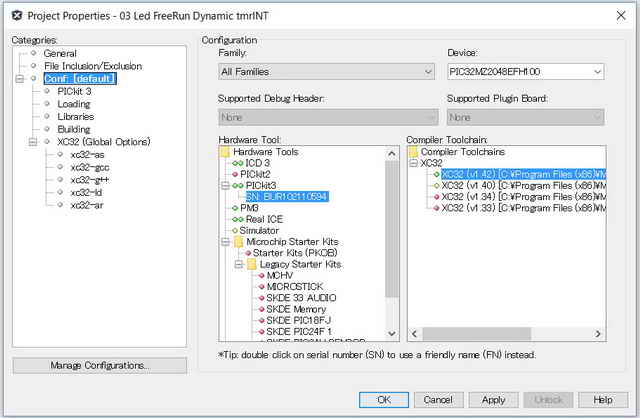Image resolution: width=640 pixels, height=418 pixels.
Task: Open the Libraries category
Action: 76,116
